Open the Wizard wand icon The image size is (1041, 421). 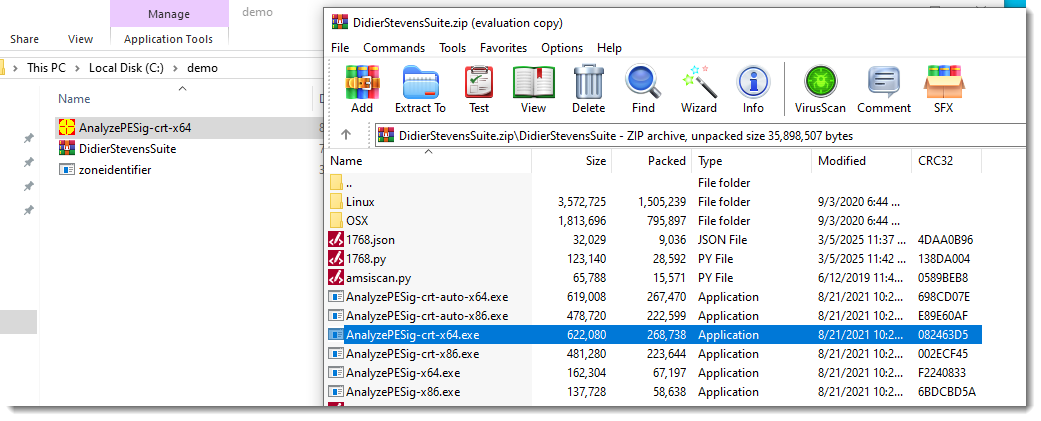(698, 81)
